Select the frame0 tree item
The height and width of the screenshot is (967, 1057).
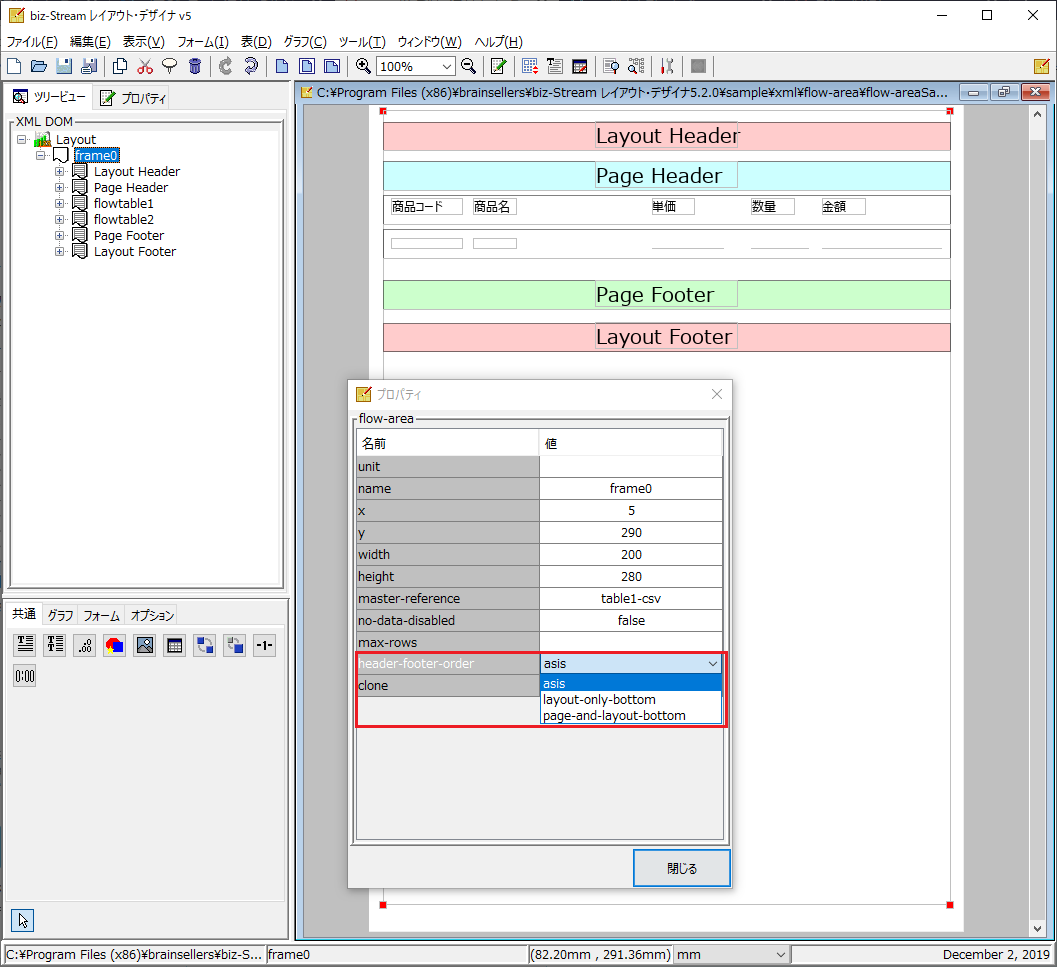click(x=96, y=156)
